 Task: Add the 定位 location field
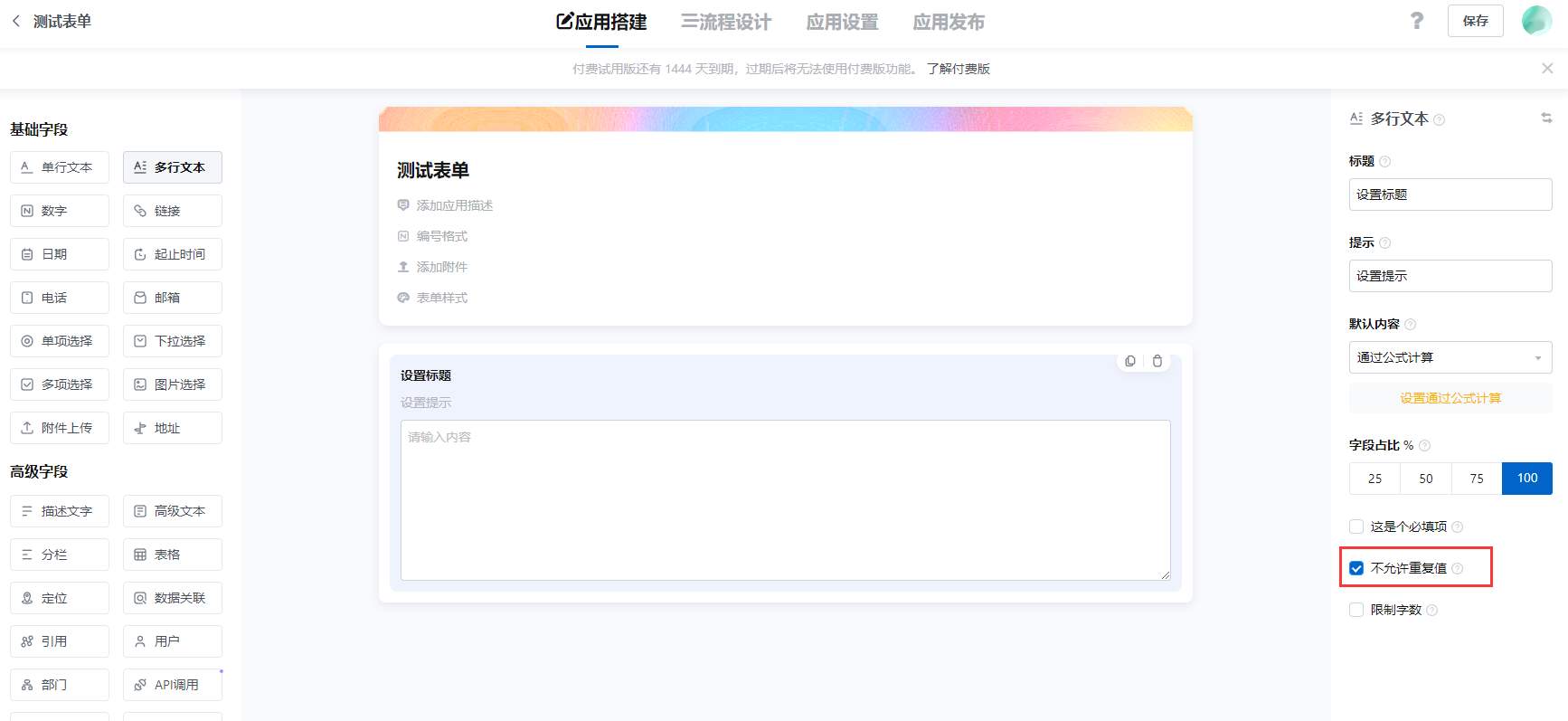[x=60, y=598]
